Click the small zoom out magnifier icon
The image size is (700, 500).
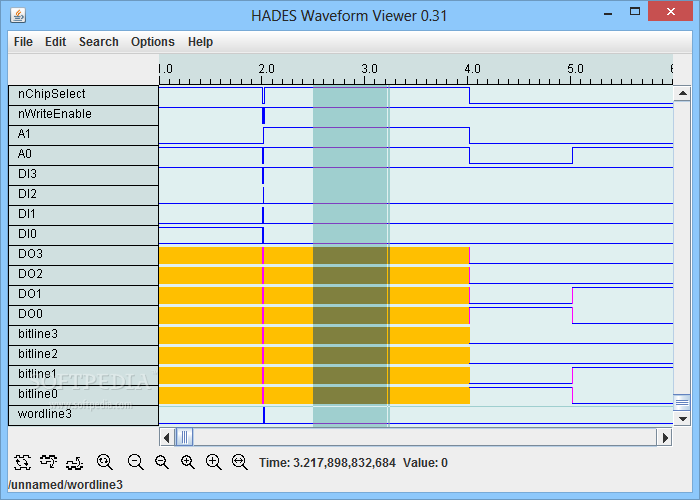pyautogui.click(x=162, y=462)
